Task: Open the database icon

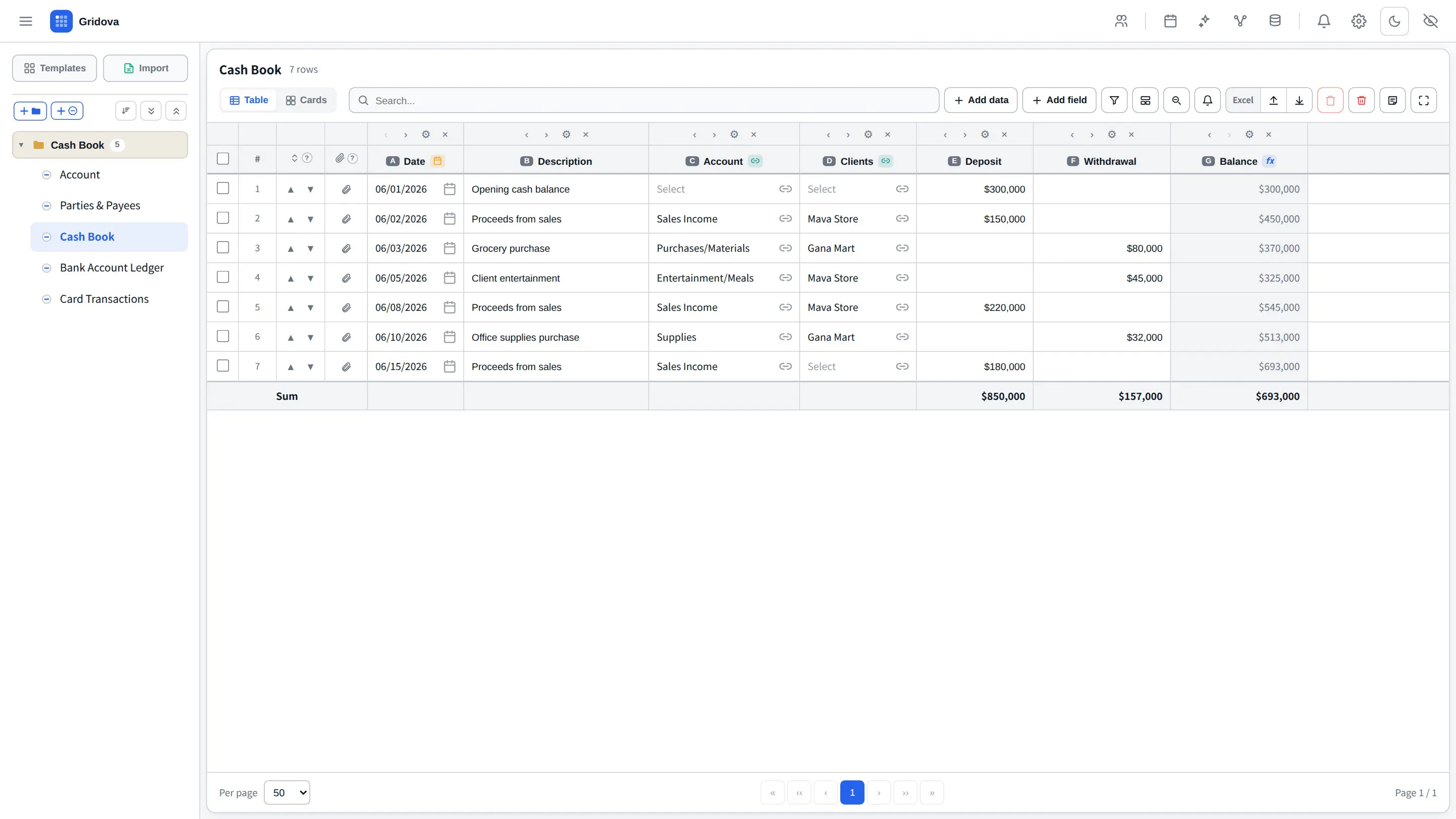Action: tap(1275, 21)
